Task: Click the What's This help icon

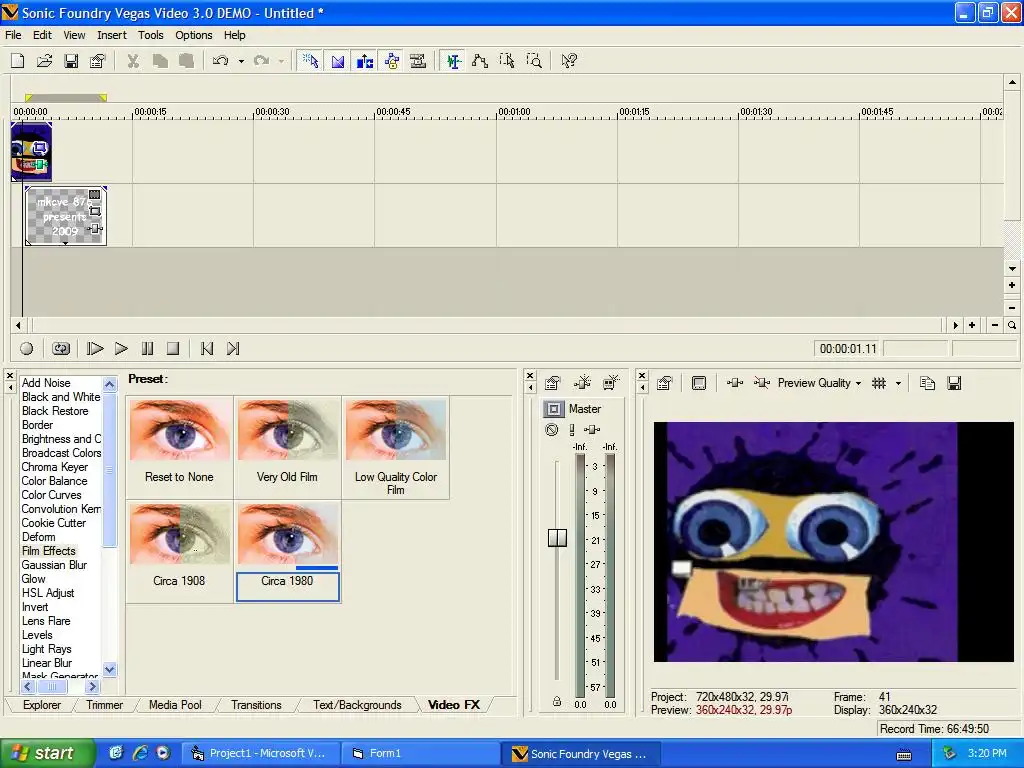Action: click(x=569, y=61)
